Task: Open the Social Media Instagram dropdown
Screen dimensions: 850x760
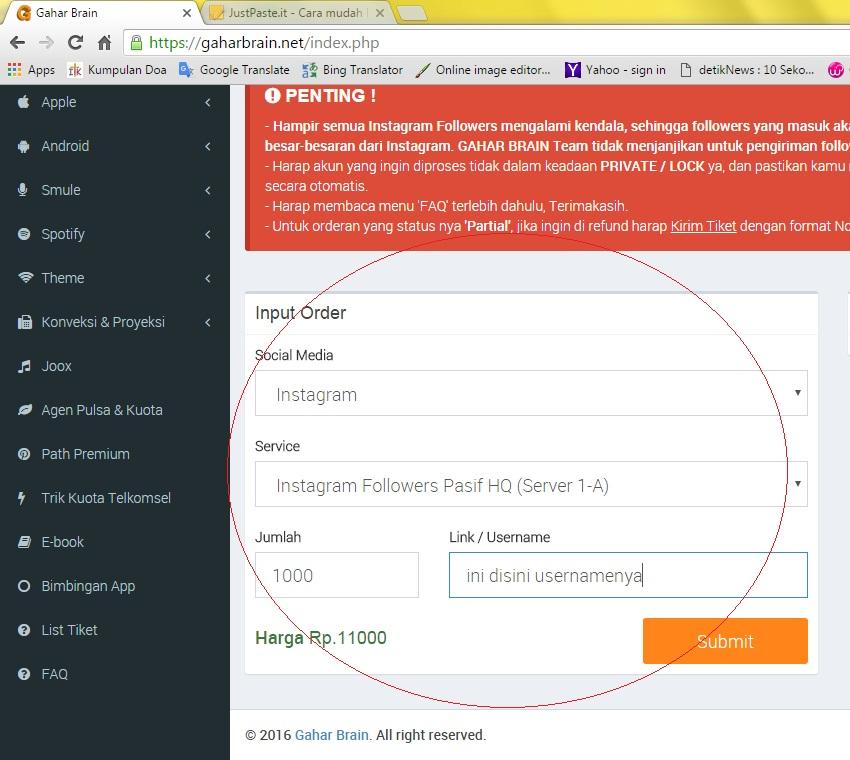Action: [x=530, y=394]
